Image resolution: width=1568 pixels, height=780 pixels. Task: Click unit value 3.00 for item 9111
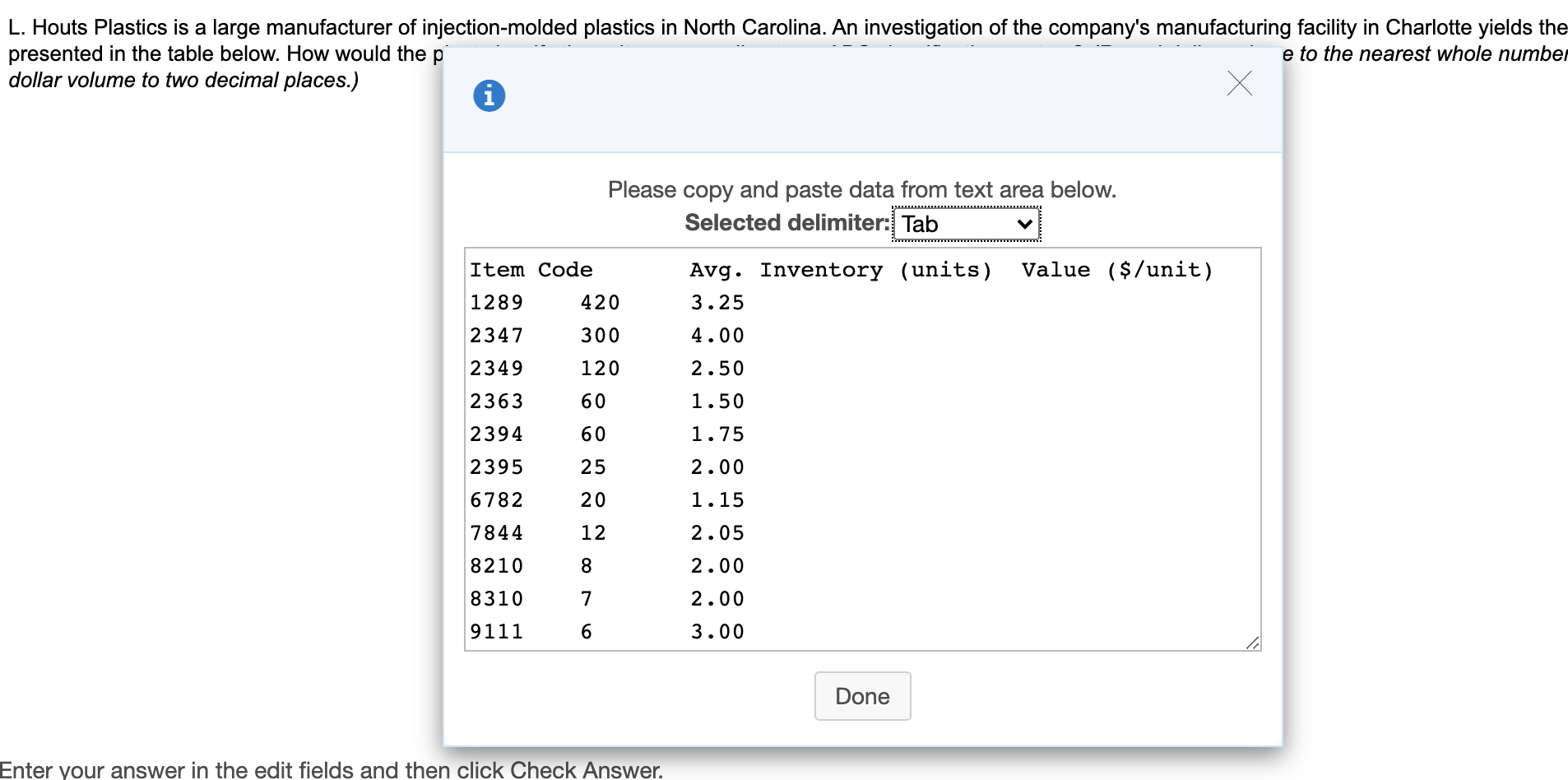(x=717, y=632)
